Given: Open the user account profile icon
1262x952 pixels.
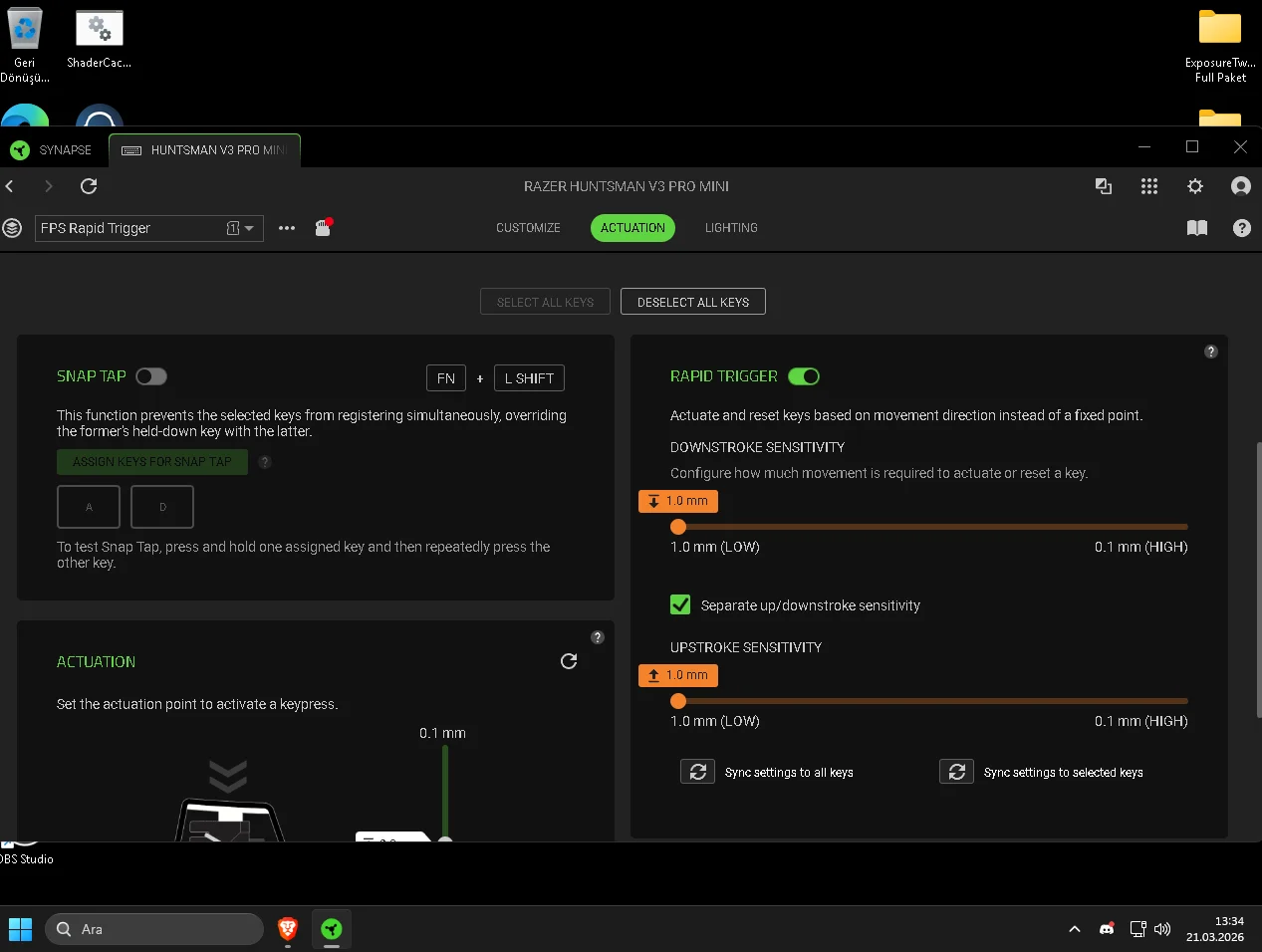Looking at the screenshot, I should (1241, 186).
